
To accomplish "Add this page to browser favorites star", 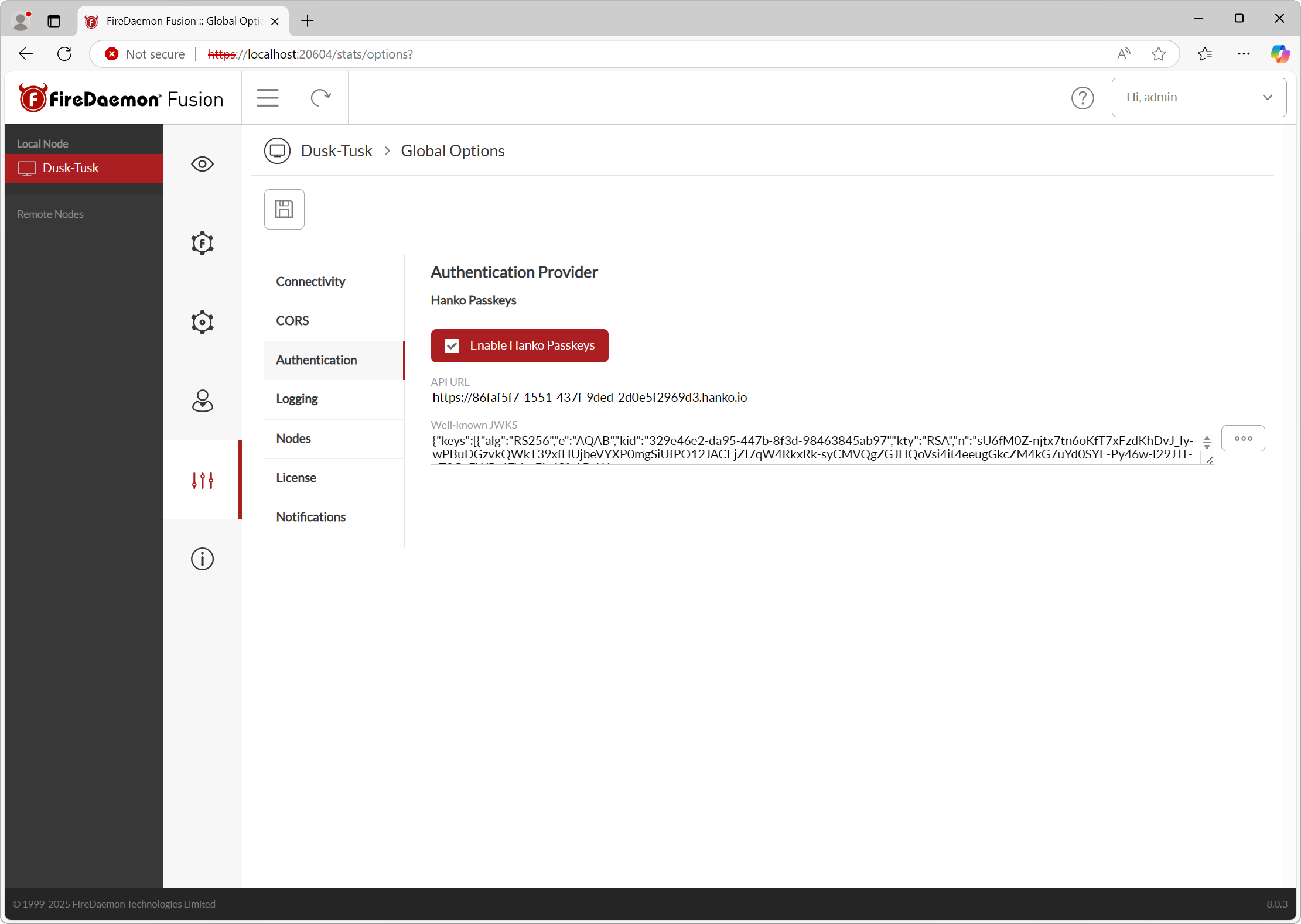I will (x=1158, y=54).
